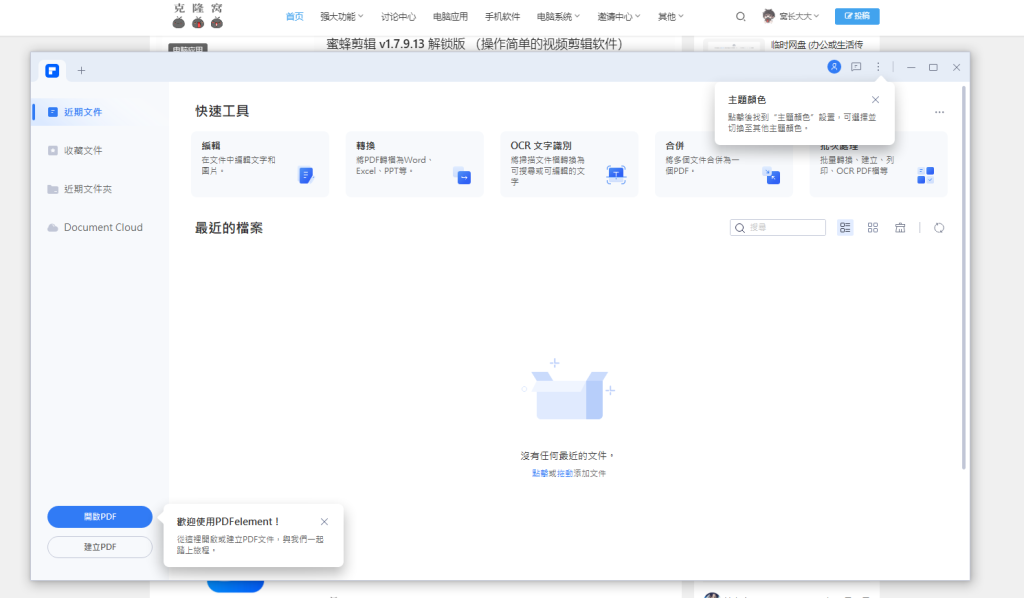Click the 開啟PDF button
The width and height of the screenshot is (1024, 598).
100,517
